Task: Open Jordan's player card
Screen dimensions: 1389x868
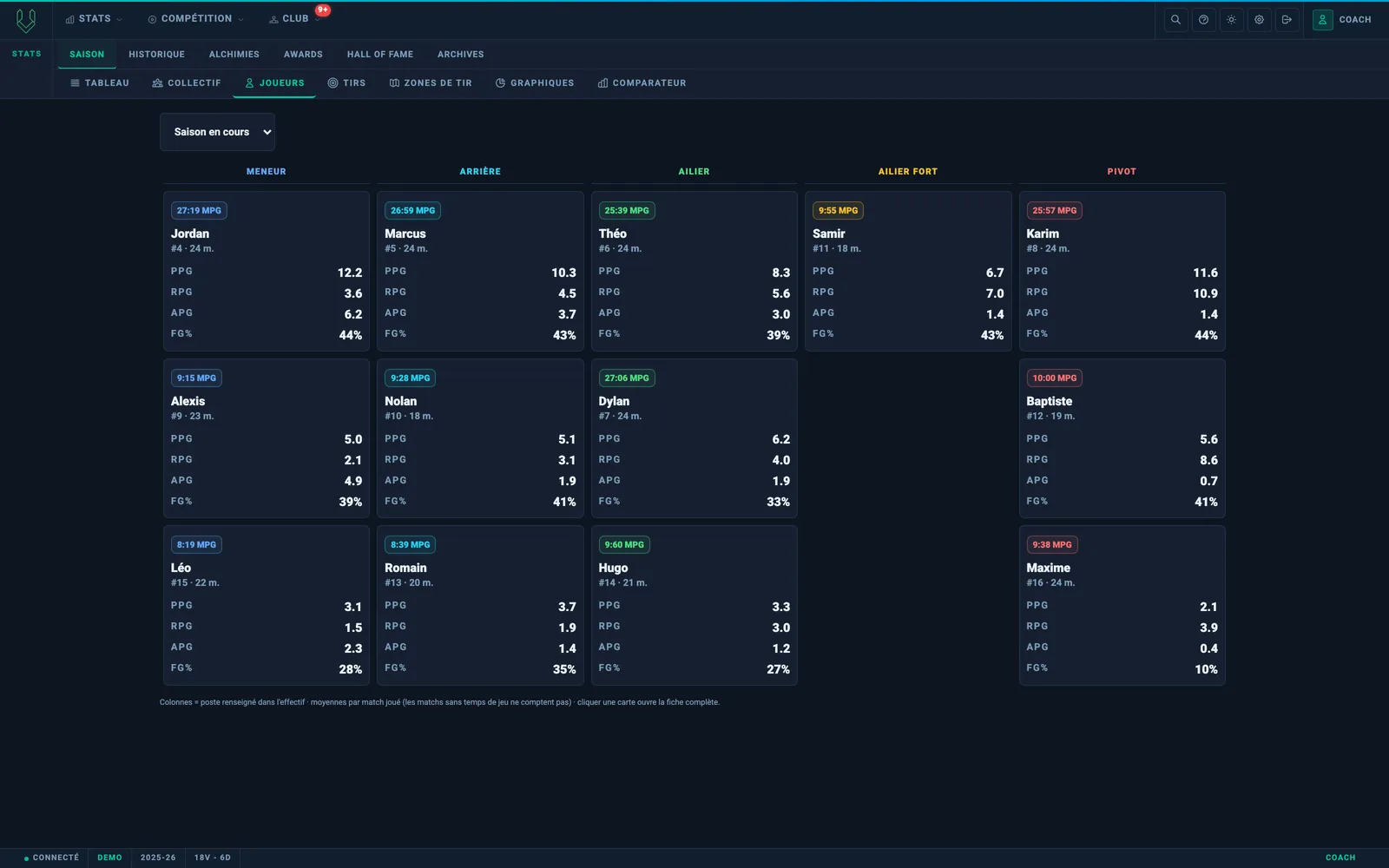Action: pyautogui.click(x=267, y=271)
